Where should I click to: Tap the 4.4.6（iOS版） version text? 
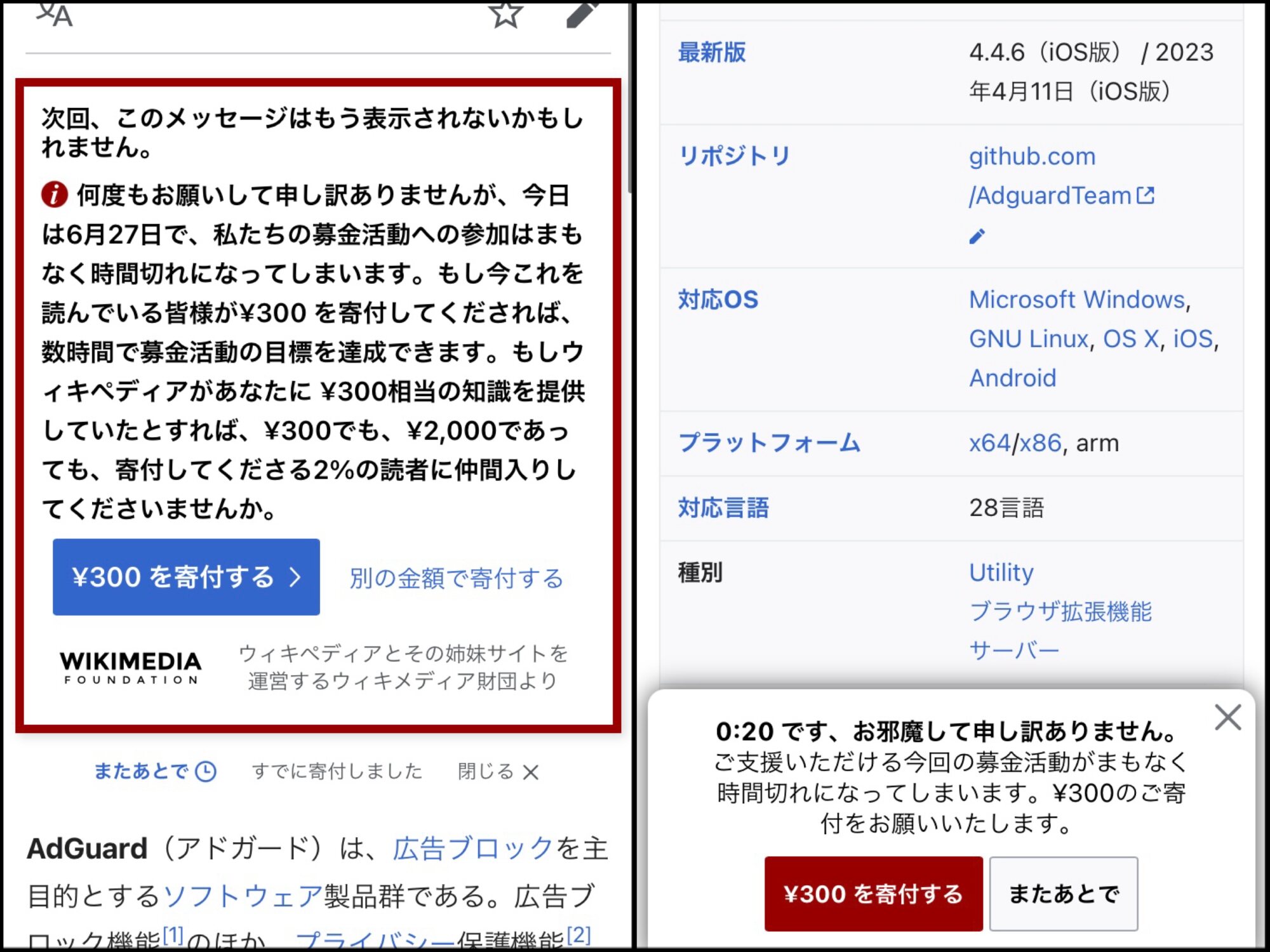1045,52
